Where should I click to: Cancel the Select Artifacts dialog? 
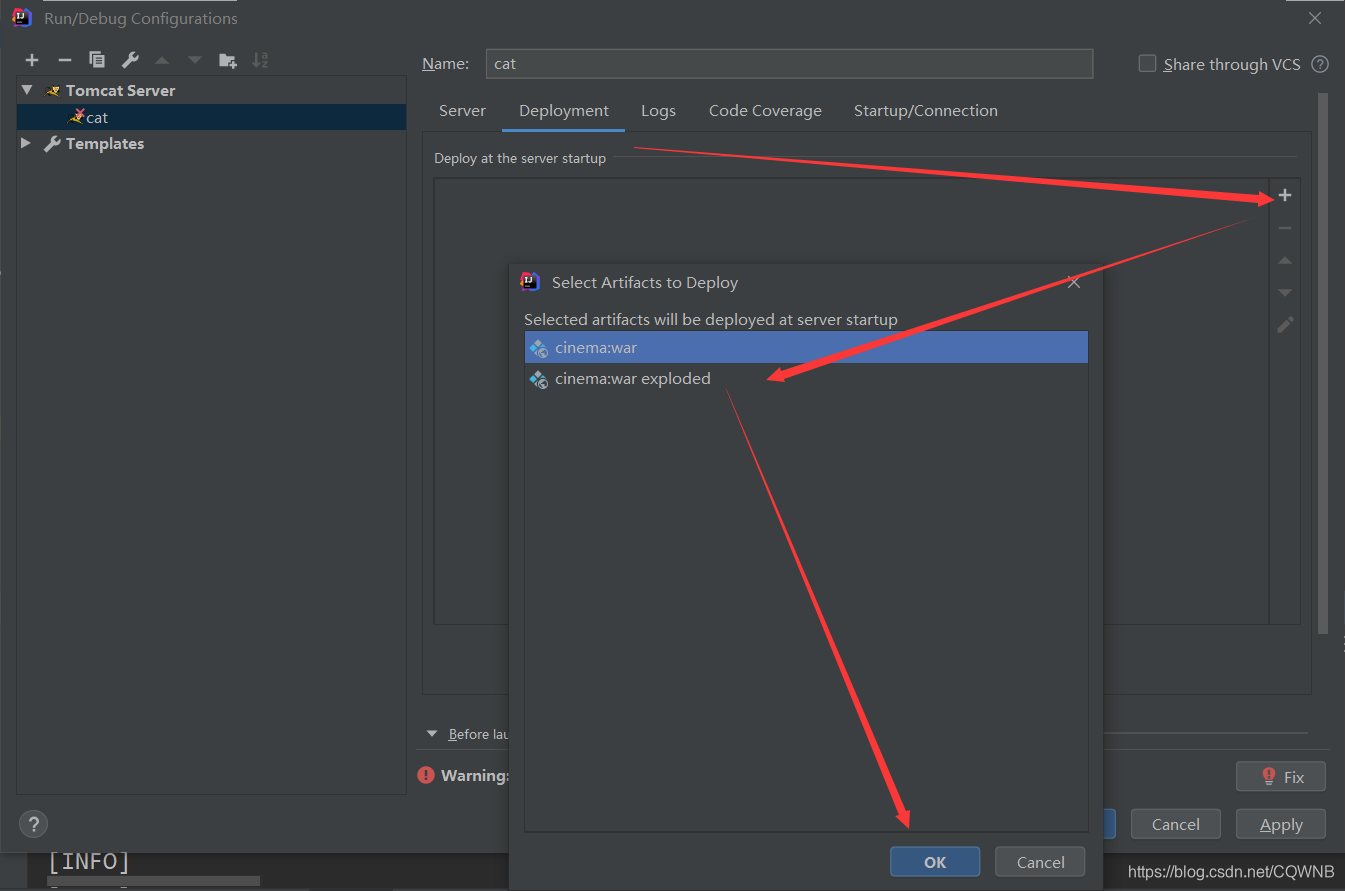[x=1040, y=862]
